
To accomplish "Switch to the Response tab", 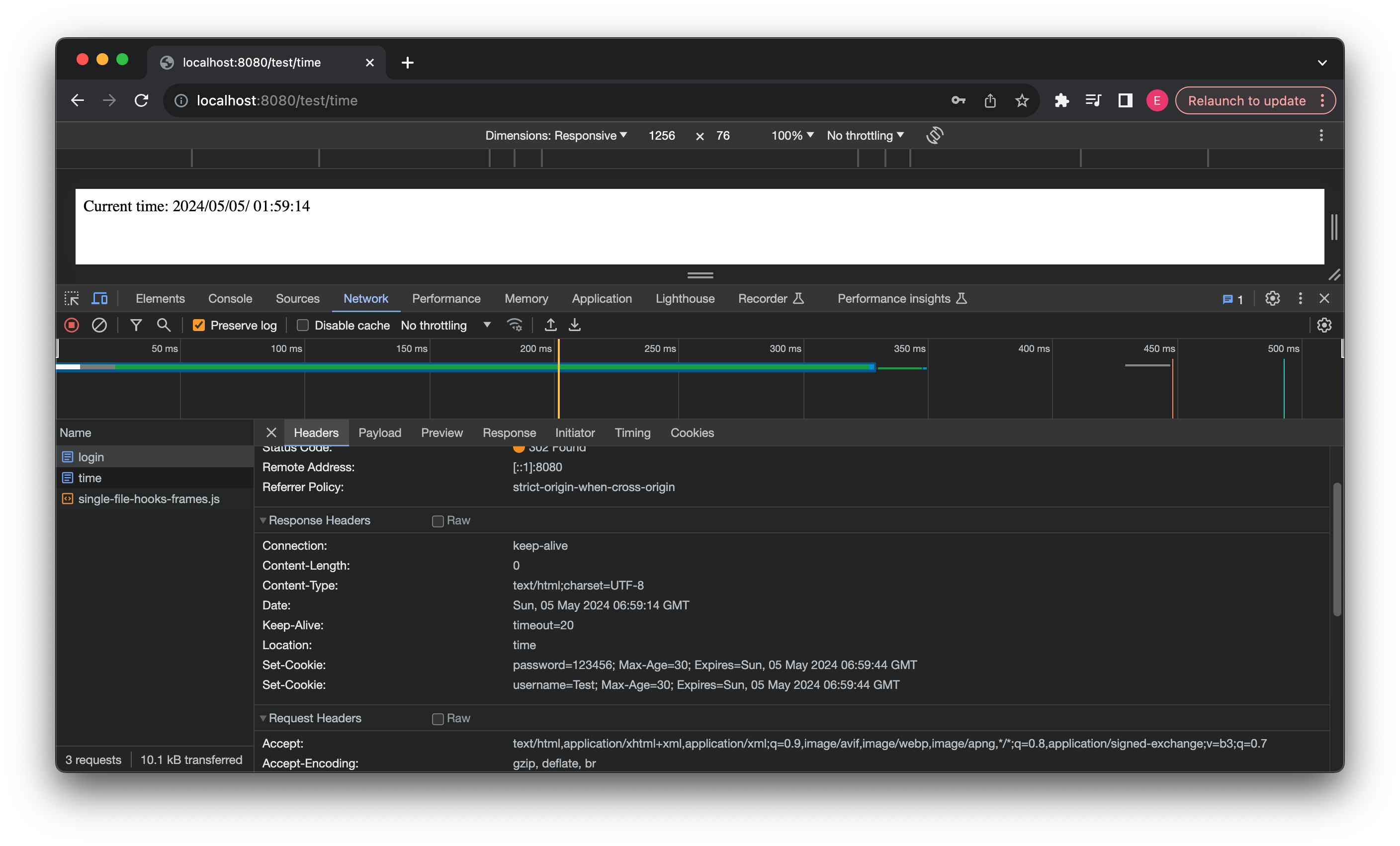I will (509, 432).
